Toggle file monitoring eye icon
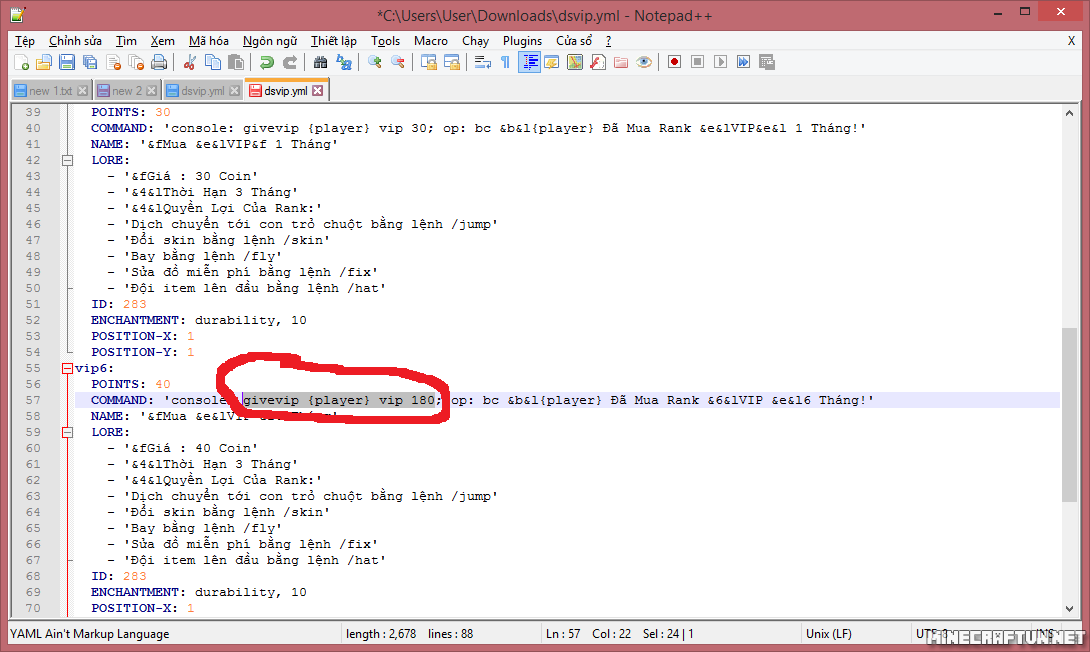Screen dimensions: 1090x652 tap(644, 63)
